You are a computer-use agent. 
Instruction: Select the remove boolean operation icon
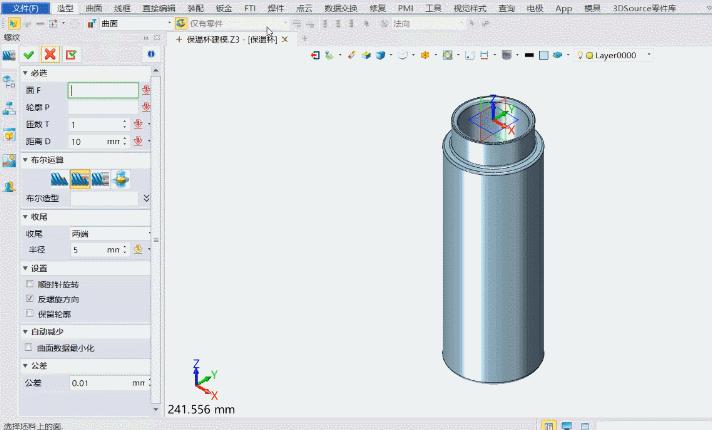click(x=100, y=179)
